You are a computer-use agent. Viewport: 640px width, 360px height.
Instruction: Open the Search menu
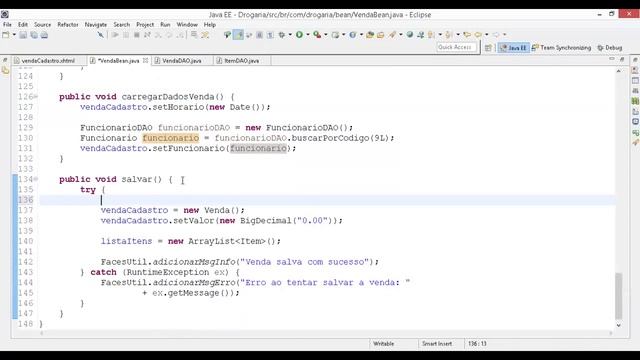[122, 24]
